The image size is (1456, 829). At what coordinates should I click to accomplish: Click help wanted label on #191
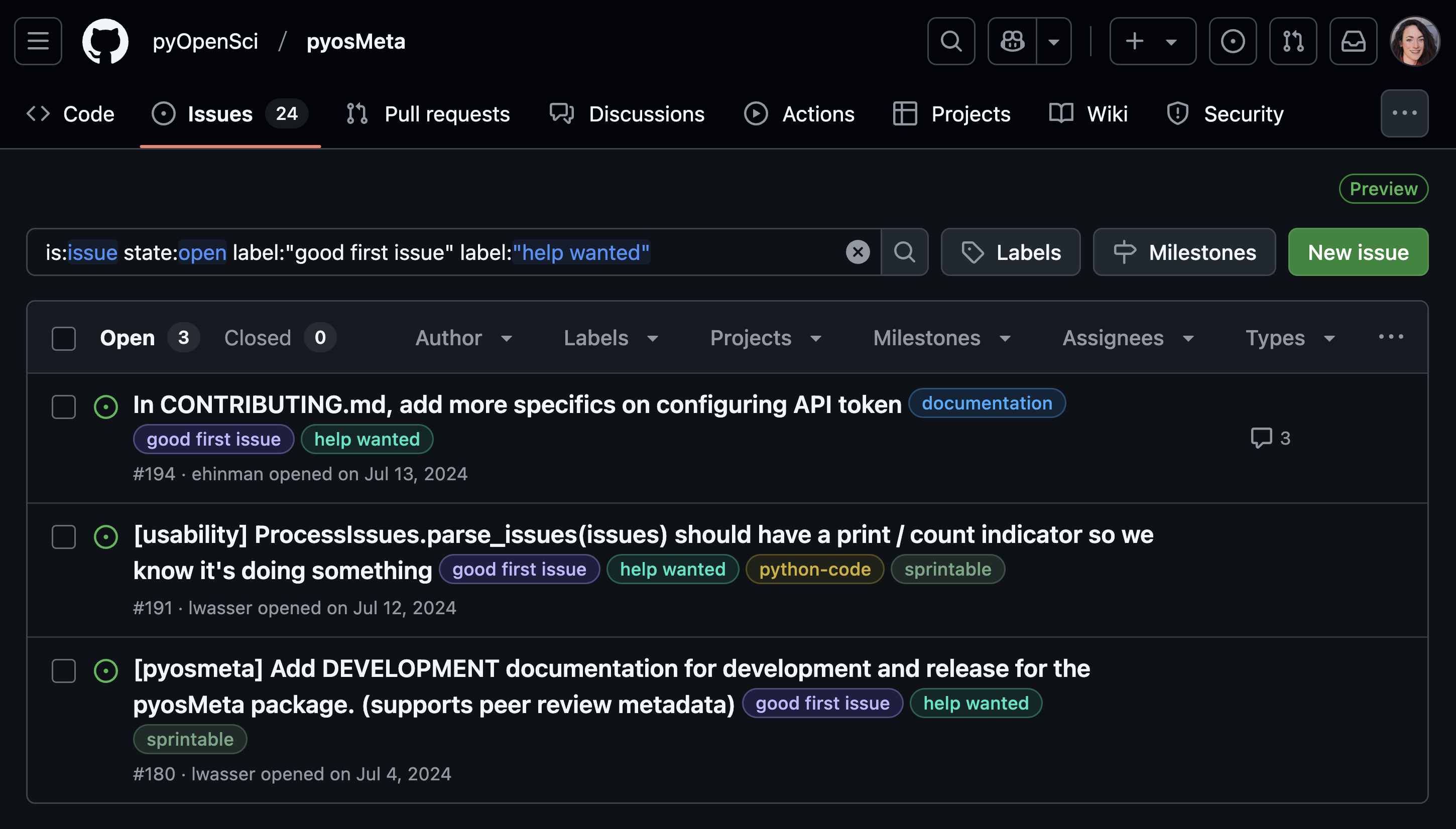point(673,569)
